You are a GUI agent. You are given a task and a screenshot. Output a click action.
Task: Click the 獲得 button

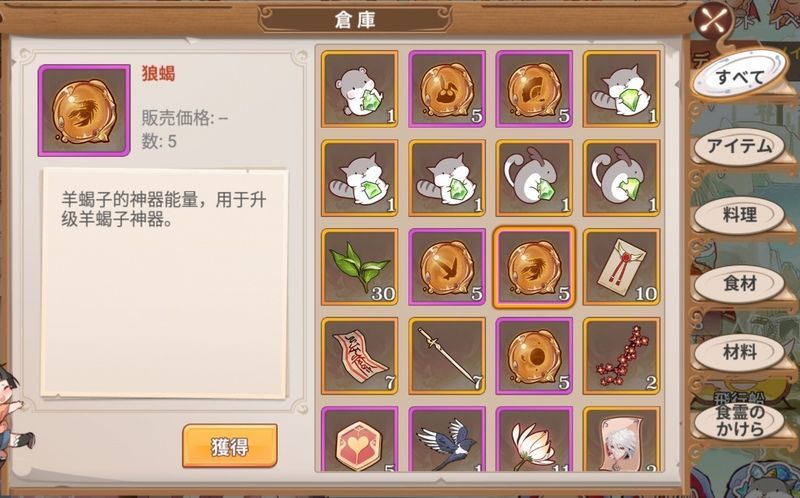(x=230, y=446)
